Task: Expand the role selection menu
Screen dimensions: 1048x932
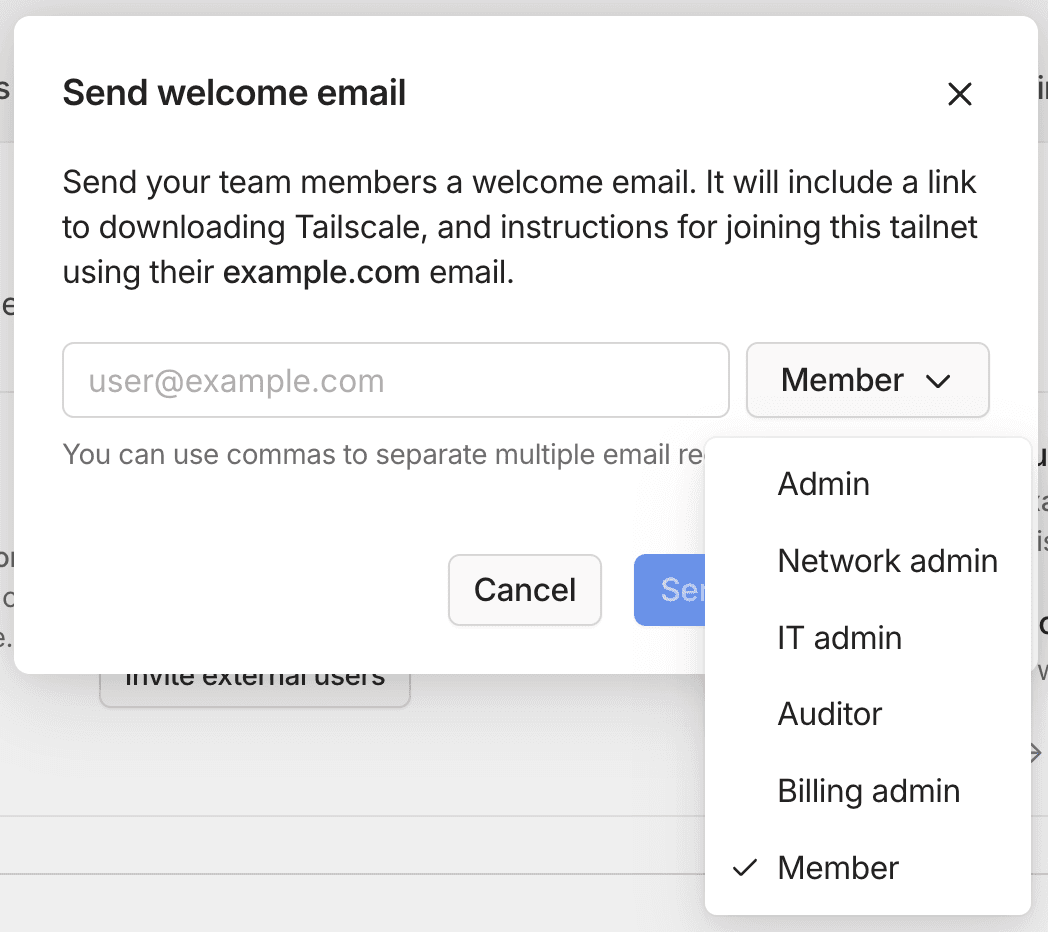Action: point(867,380)
